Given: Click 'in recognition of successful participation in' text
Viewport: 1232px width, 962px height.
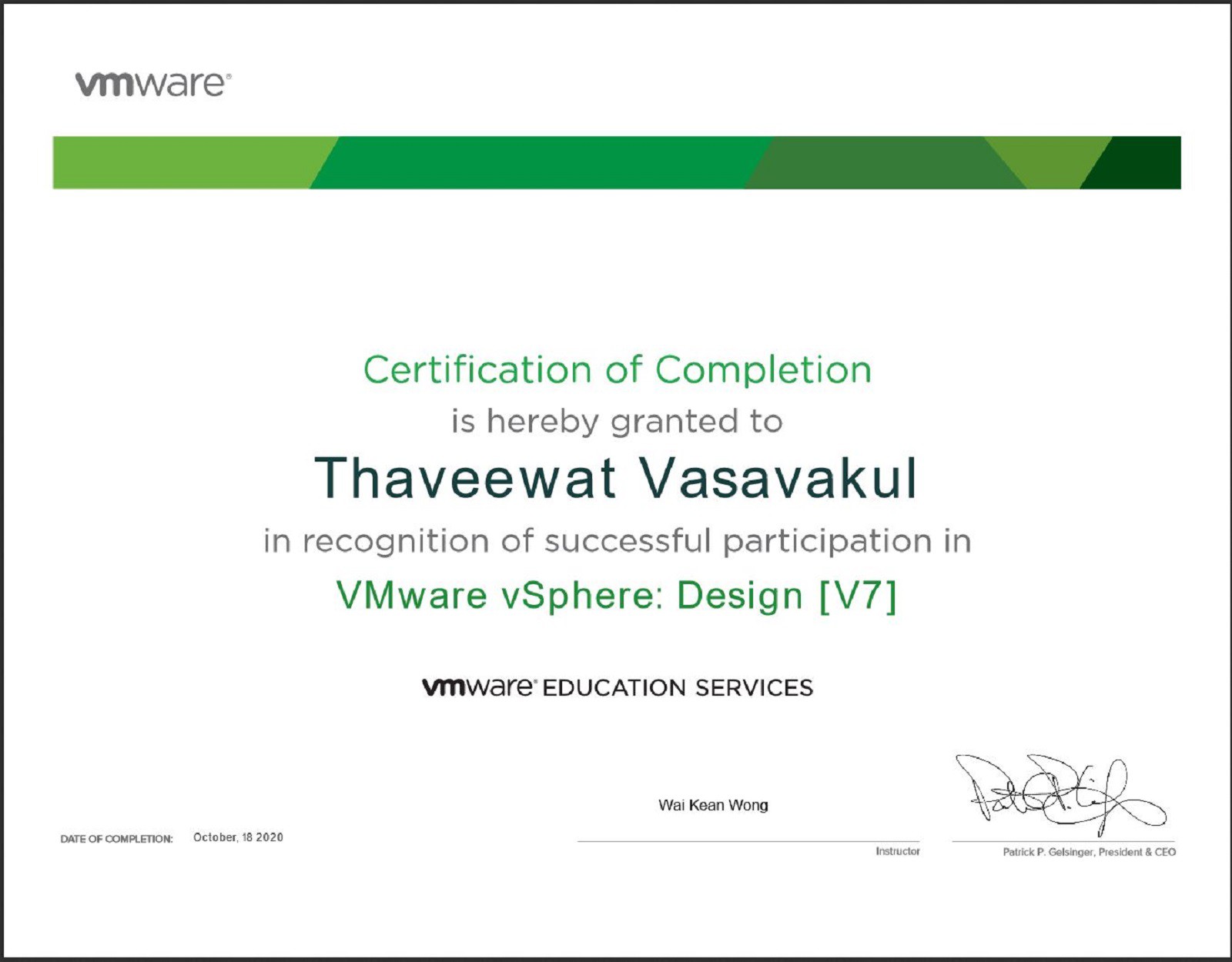Looking at the screenshot, I should pos(617,542).
